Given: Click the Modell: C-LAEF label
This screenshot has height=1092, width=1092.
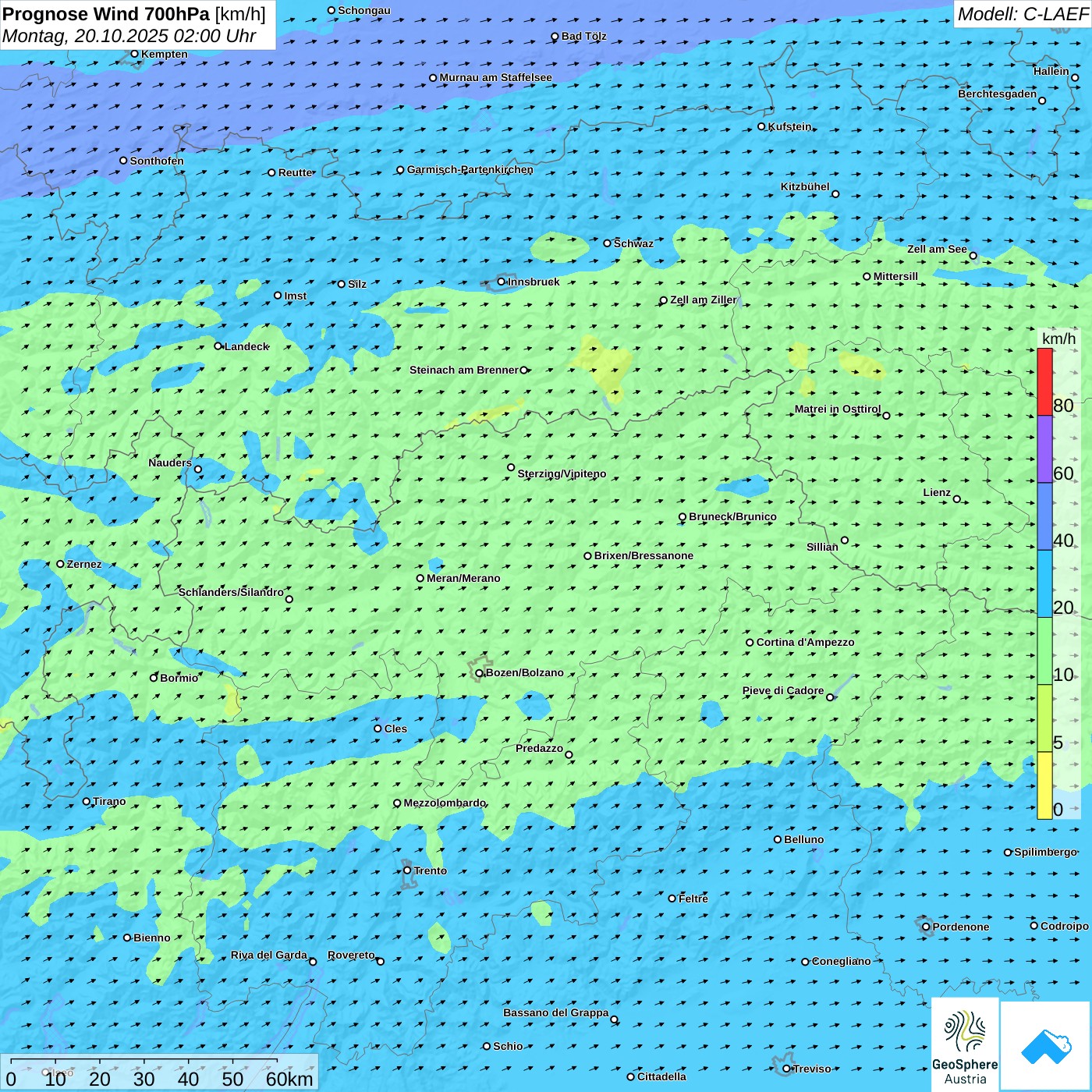Looking at the screenshot, I should click(1022, 14).
